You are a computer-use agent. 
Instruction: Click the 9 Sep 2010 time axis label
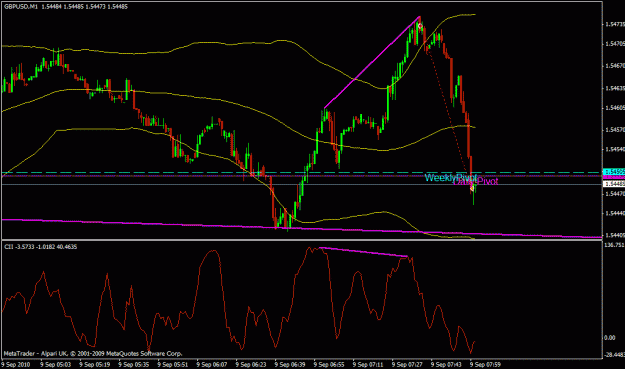tap(16, 365)
